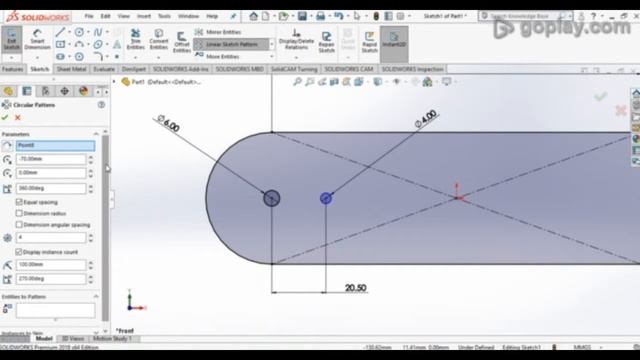Select the Sketch Fillet tool
The height and width of the screenshot is (360, 640).
click(98, 56)
